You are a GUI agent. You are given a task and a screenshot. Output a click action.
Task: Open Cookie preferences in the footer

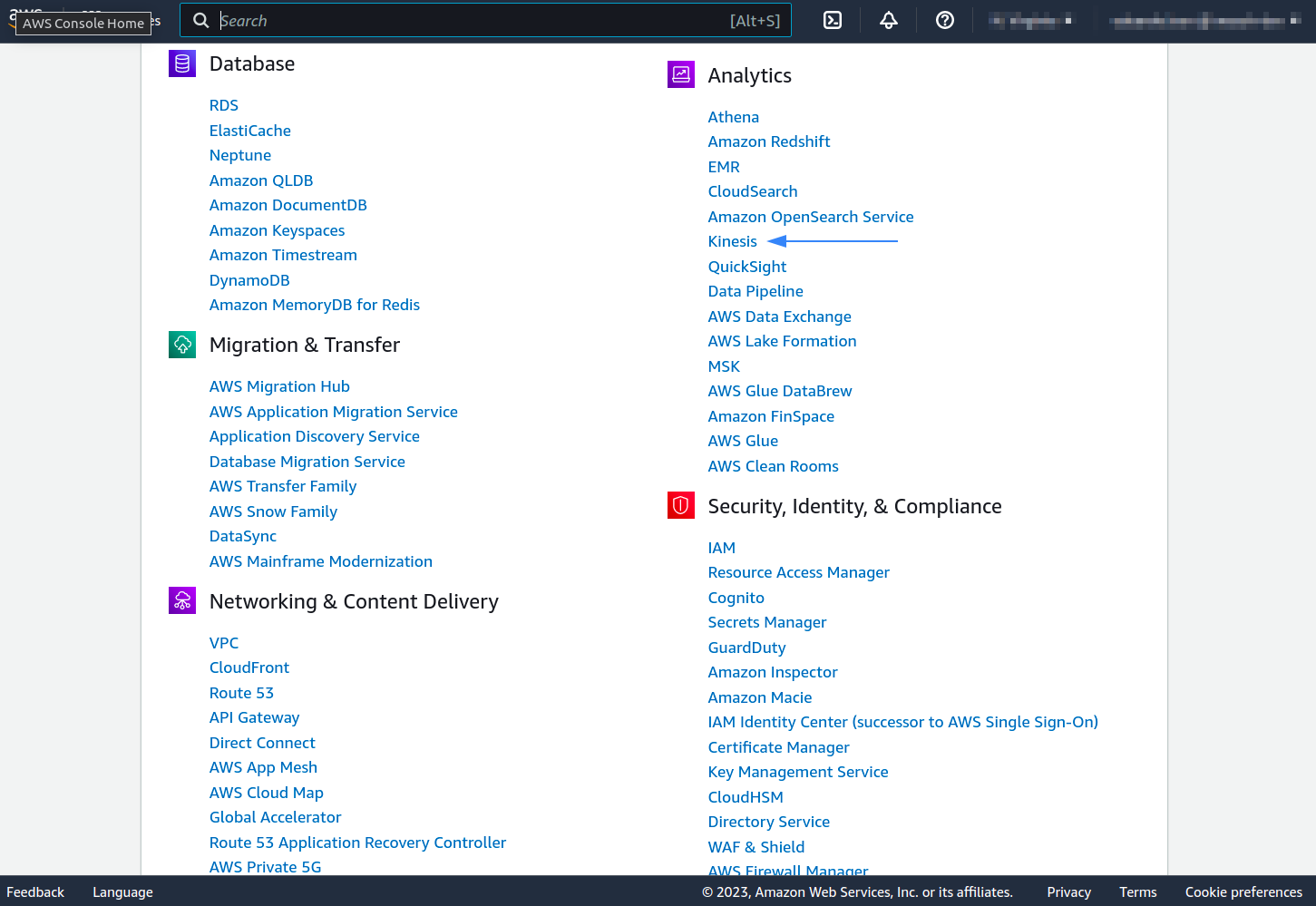(1243, 891)
